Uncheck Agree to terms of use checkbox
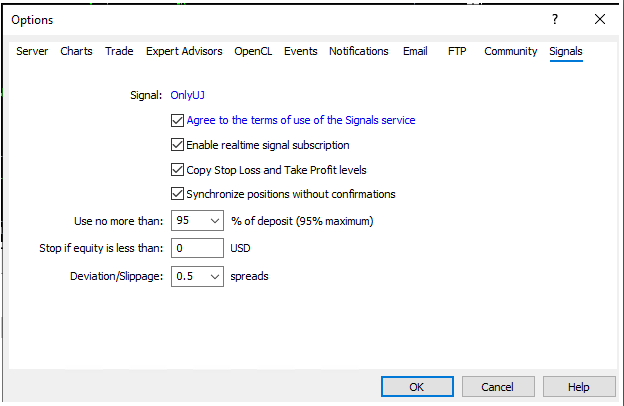The image size is (624, 406). pyautogui.click(x=177, y=120)
